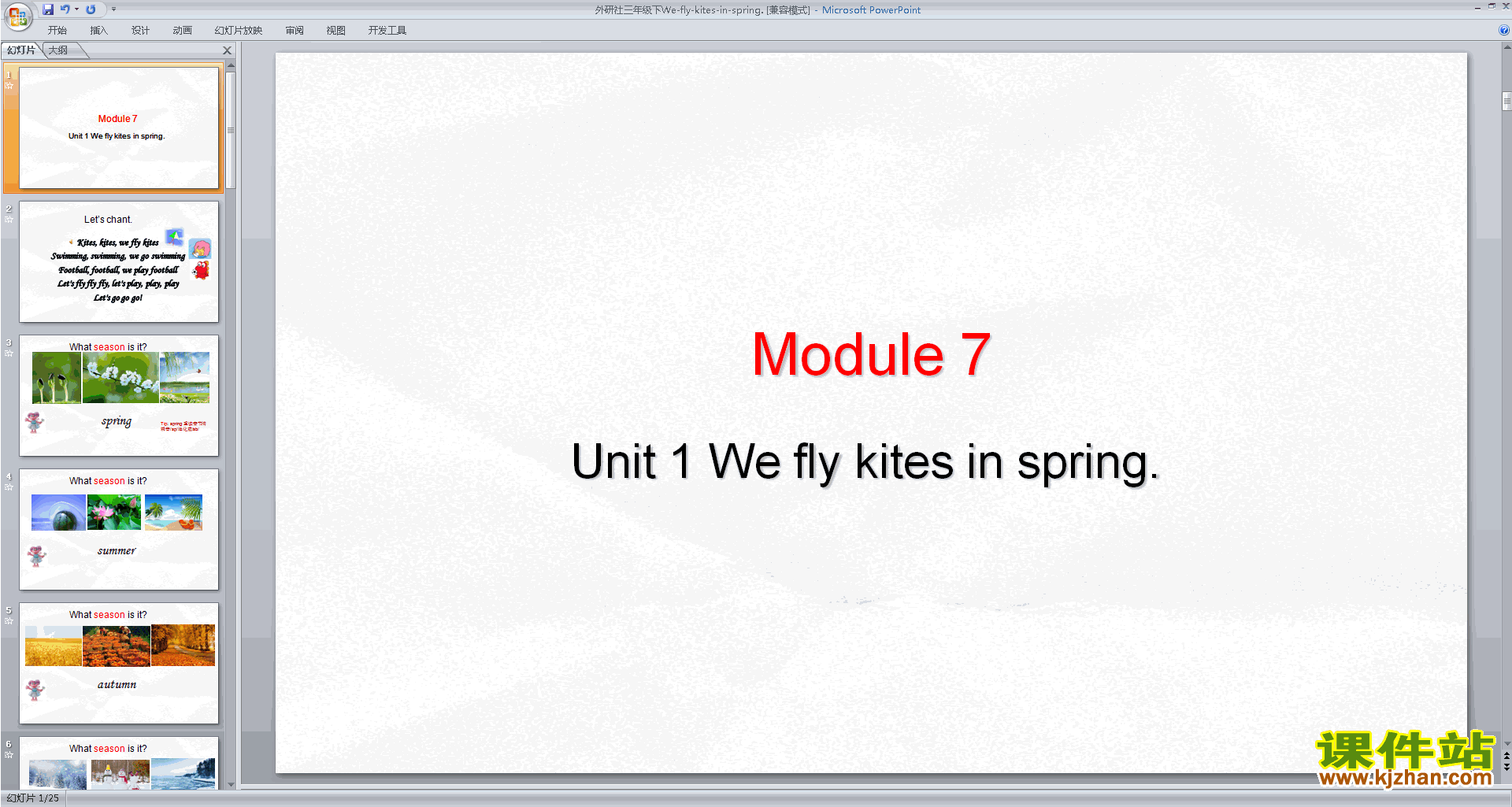This screenshot has width=1512, height=807.
Task: Switch to the 视图 ribbon tab
Action: [335, 31]
